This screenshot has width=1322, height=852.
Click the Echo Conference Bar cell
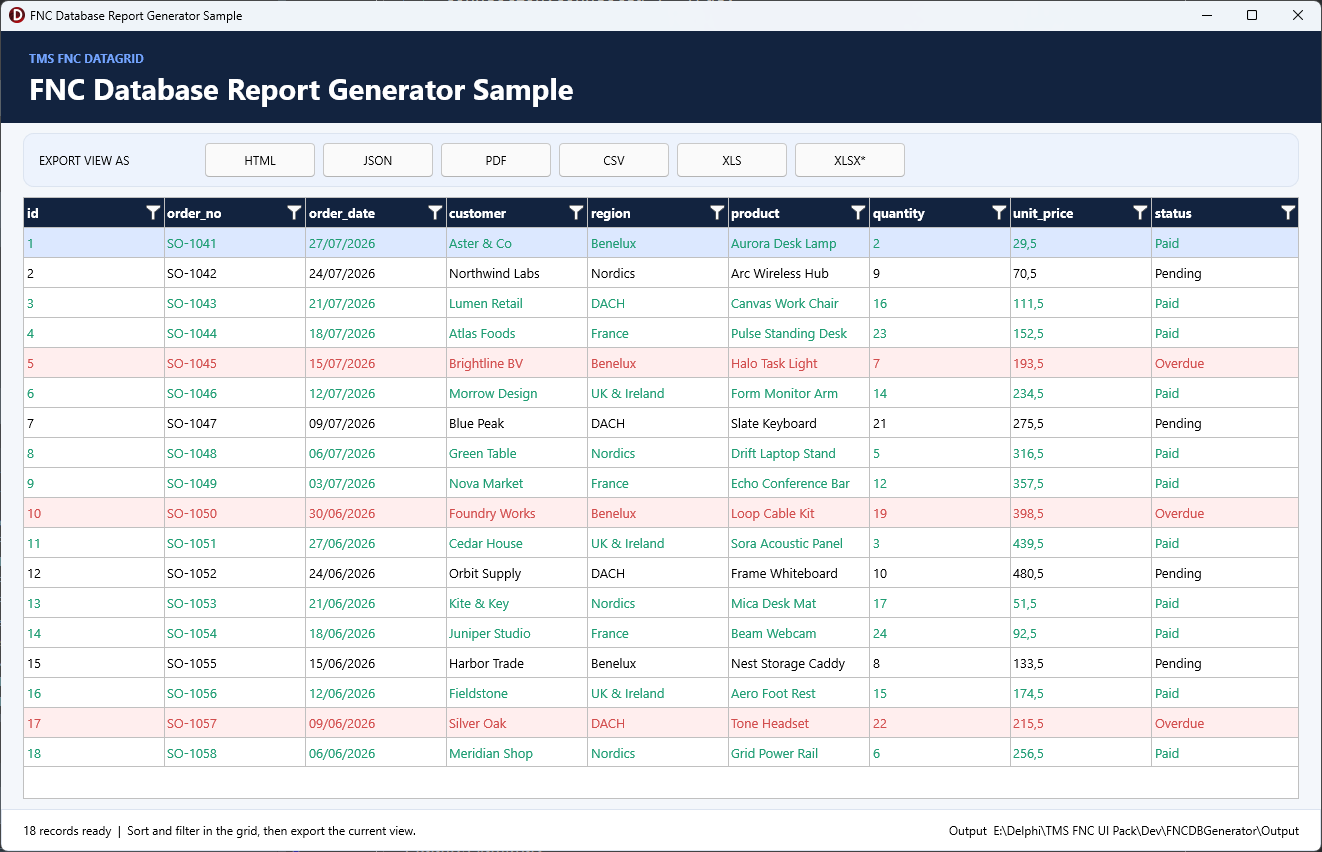tap(799, 483)
